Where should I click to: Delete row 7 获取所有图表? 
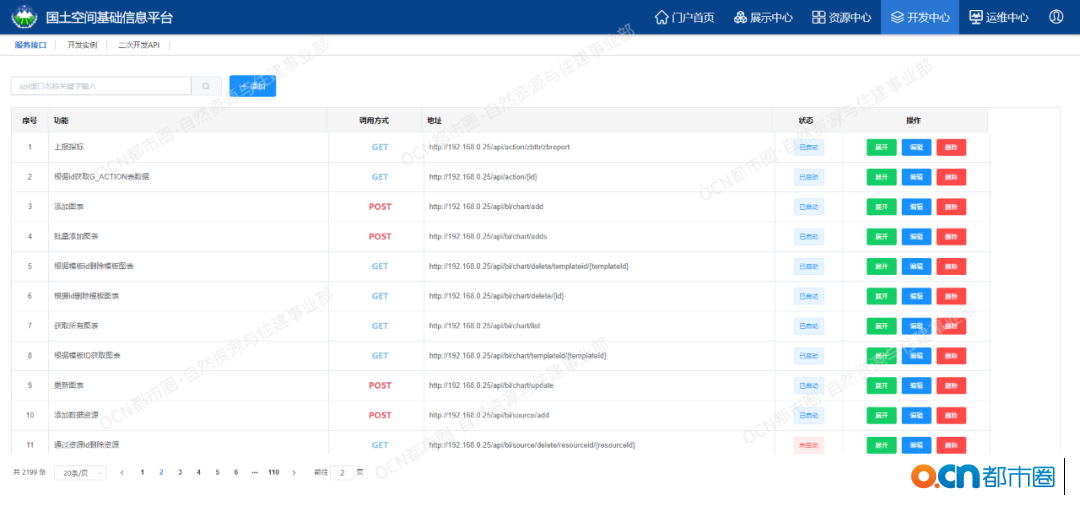point(951,326)
